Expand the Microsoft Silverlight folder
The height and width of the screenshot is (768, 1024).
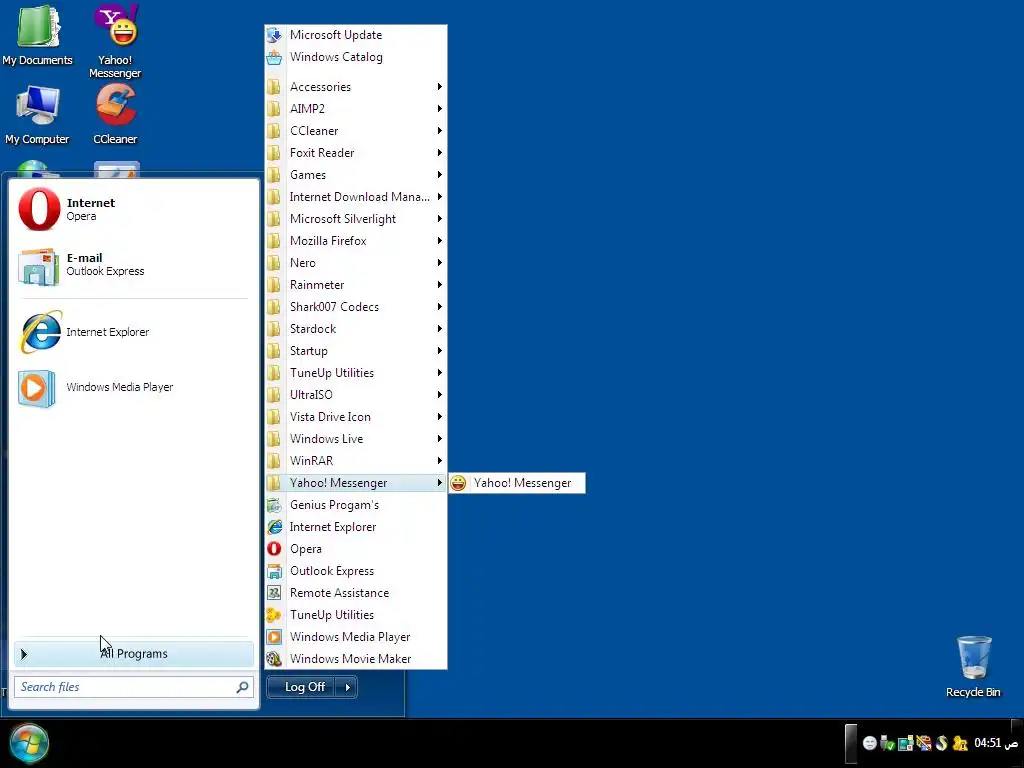(356, 219)
